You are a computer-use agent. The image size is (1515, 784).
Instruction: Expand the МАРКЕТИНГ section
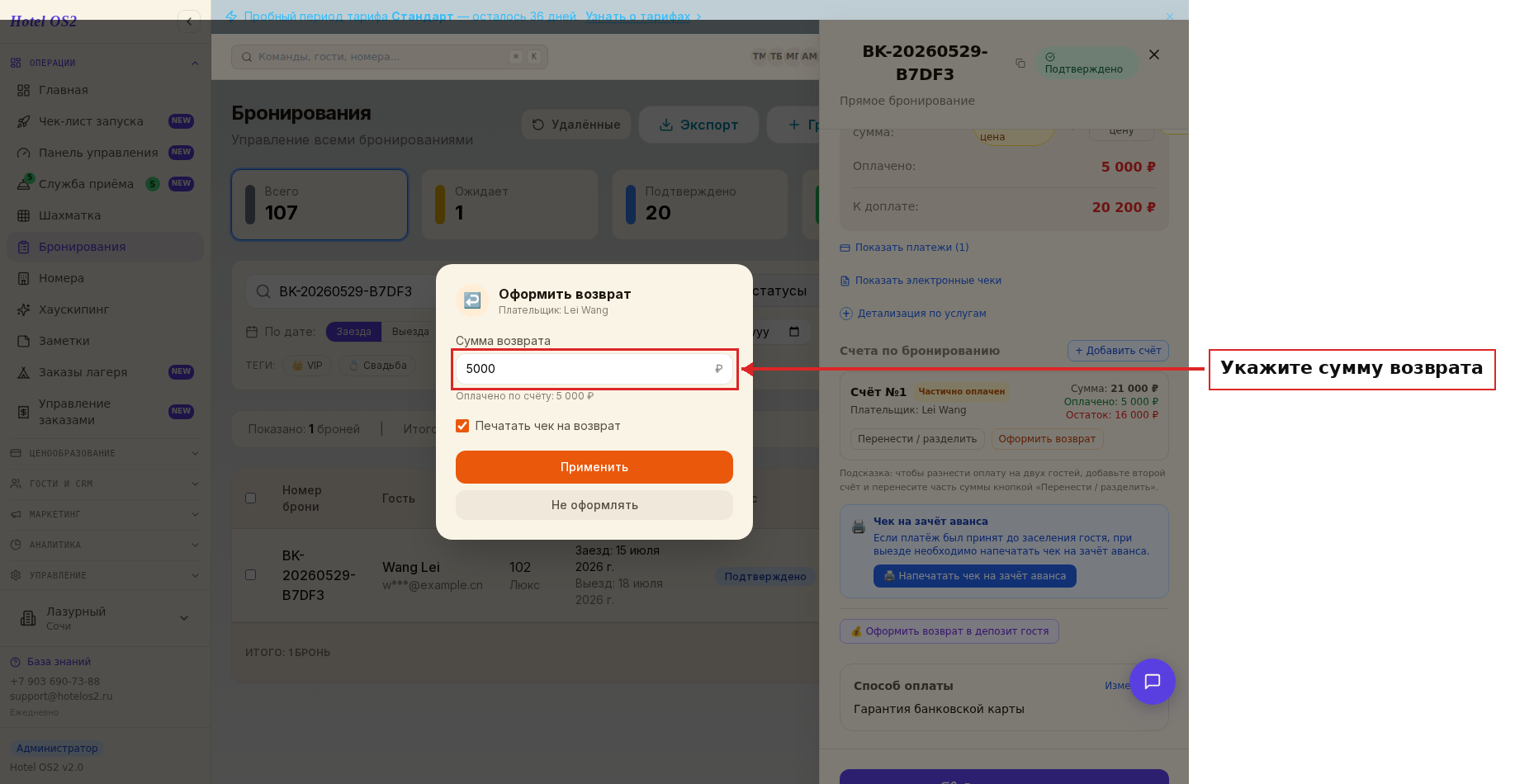coord(195,514)
